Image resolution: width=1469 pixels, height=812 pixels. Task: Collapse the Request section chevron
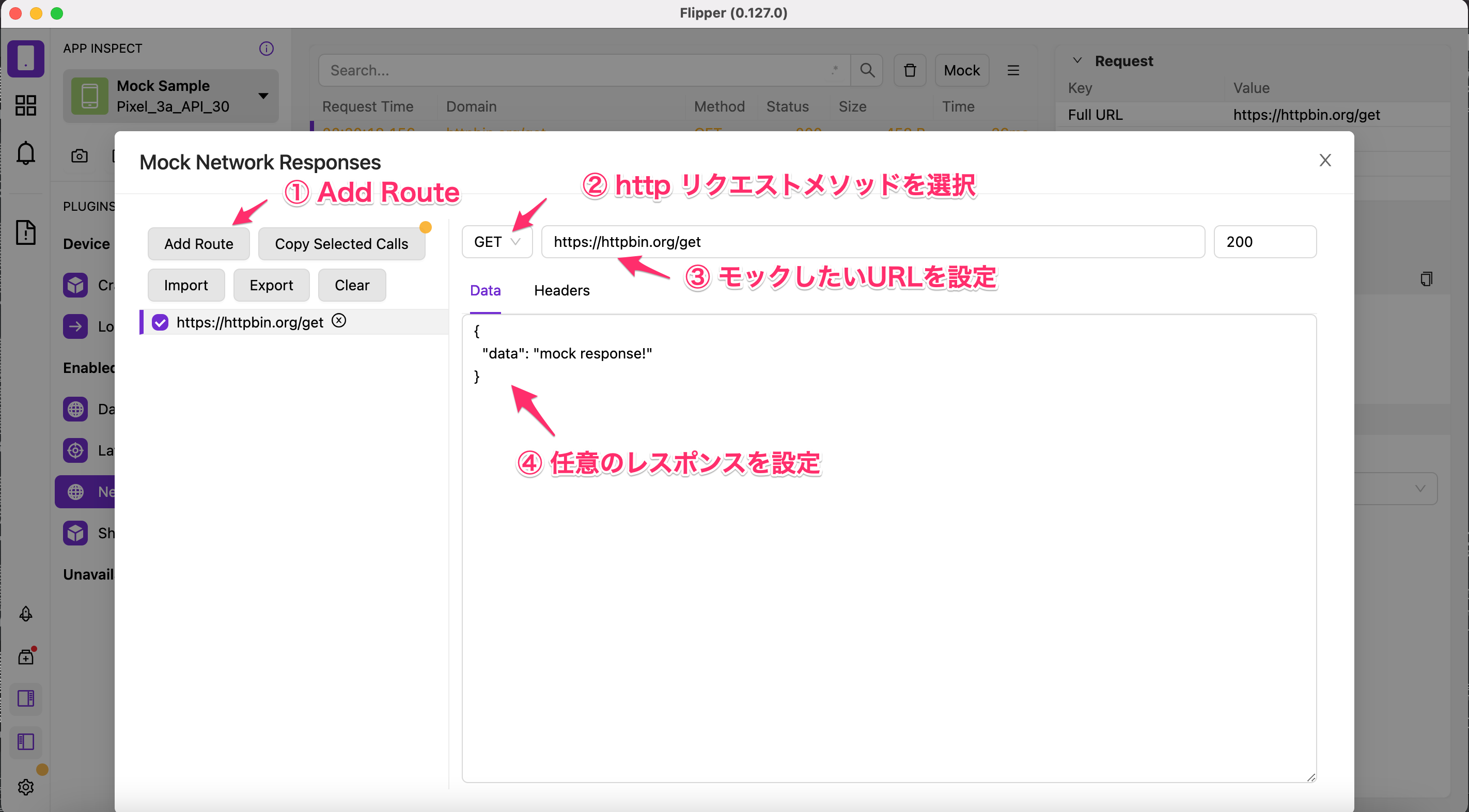pos(1077,60)
